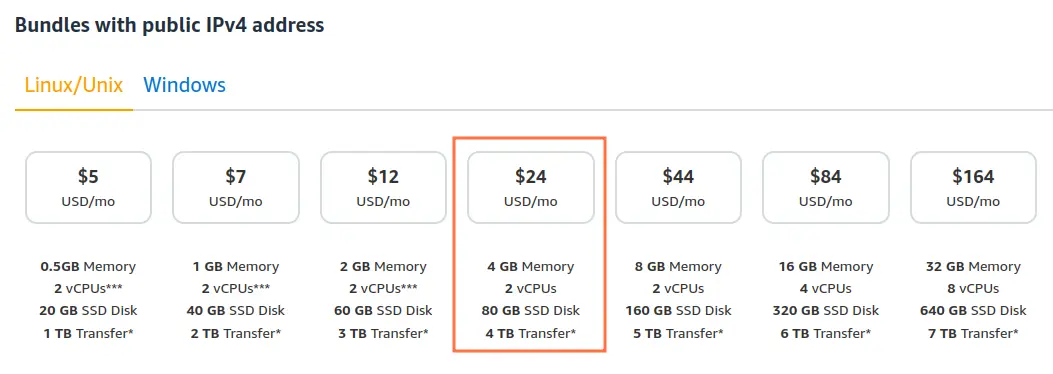Pick the highlighted $24 USD/mo plan
The image size is (1053, 374).
(x=531, y=187)
